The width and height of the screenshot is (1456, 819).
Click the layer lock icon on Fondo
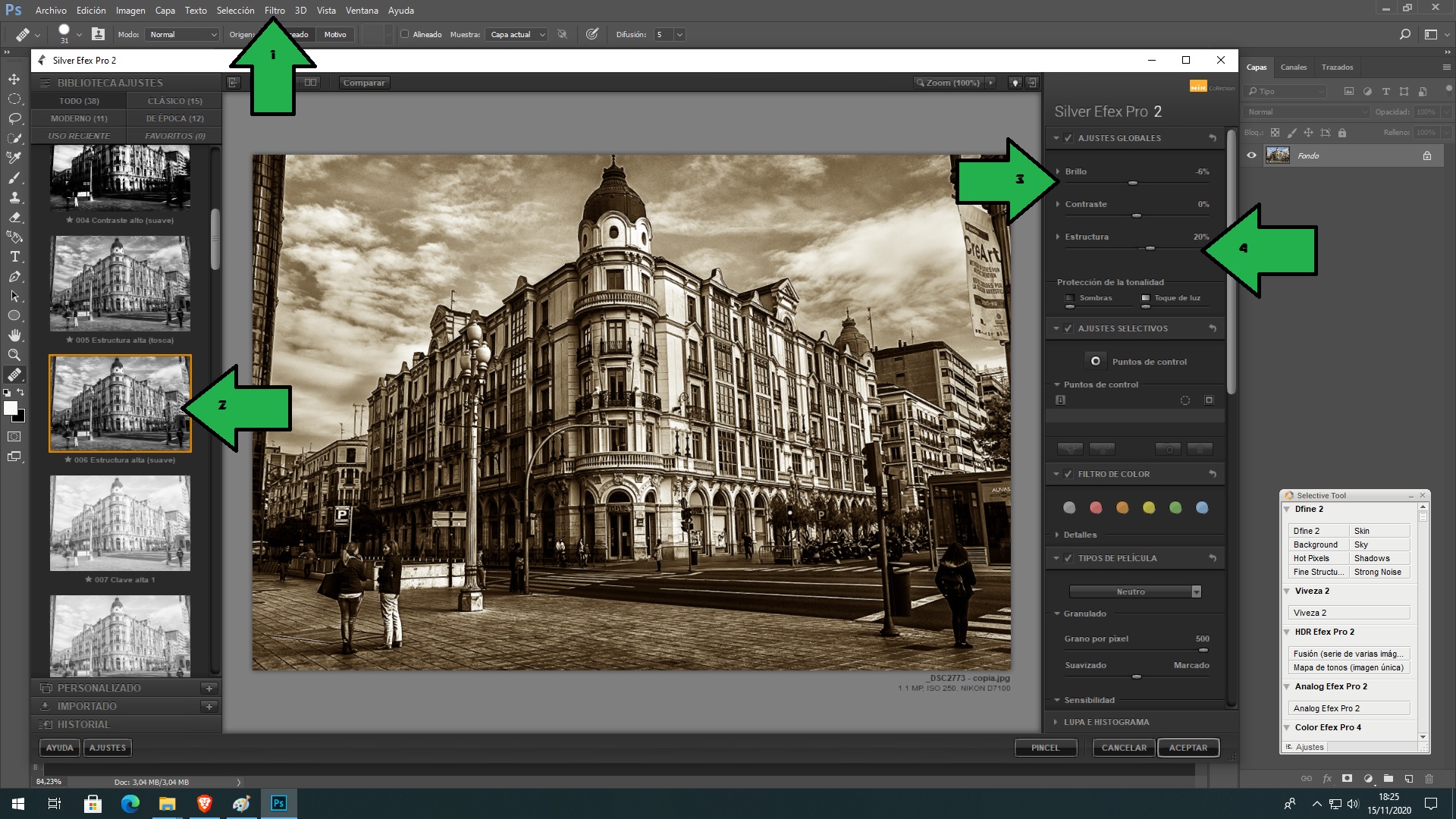[x=1427, y=155]
